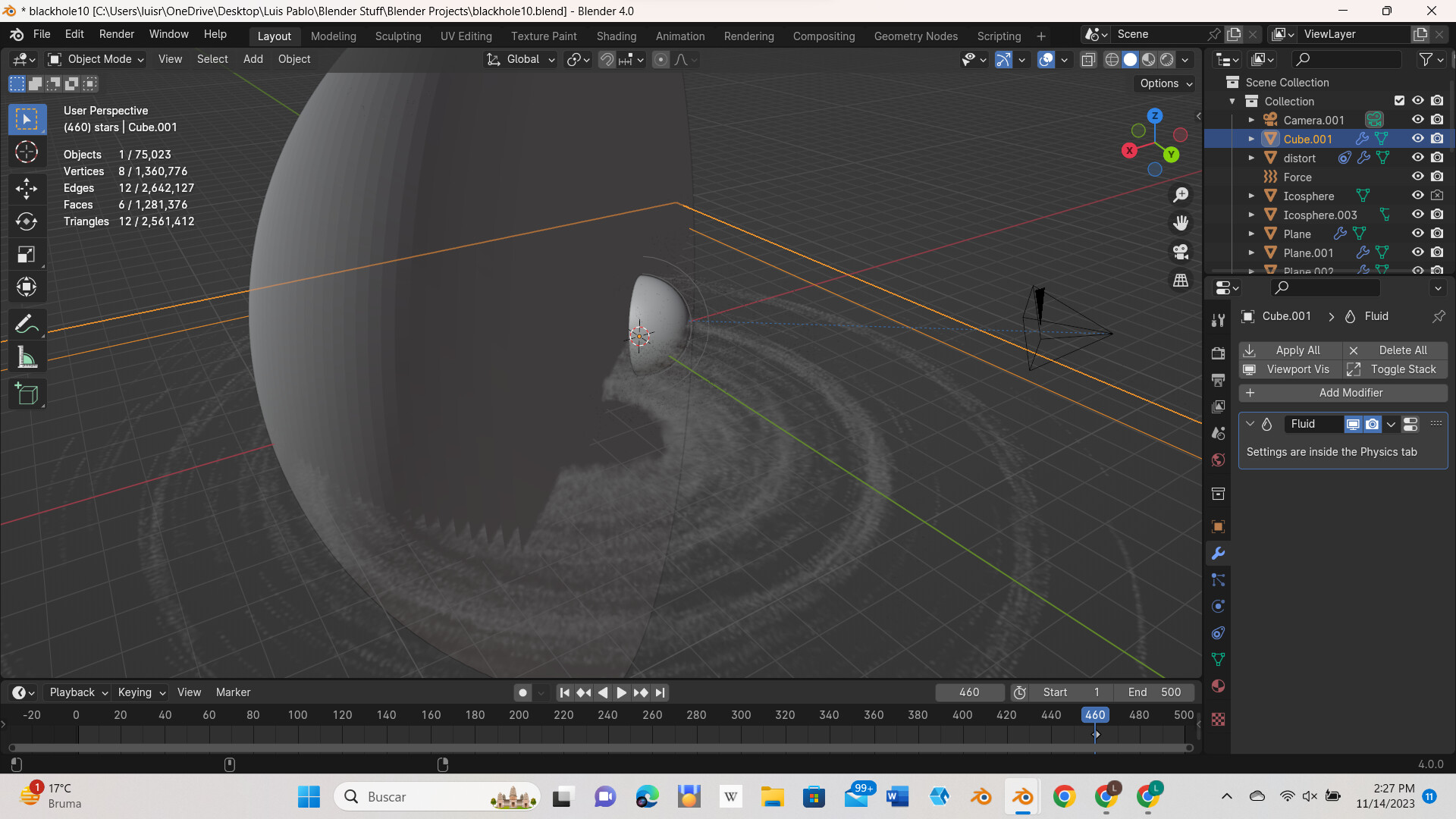The height and width of the screenshot is (819, 1456).
Task: Open the Material properties tab
Action: [x=1218, y=686]
